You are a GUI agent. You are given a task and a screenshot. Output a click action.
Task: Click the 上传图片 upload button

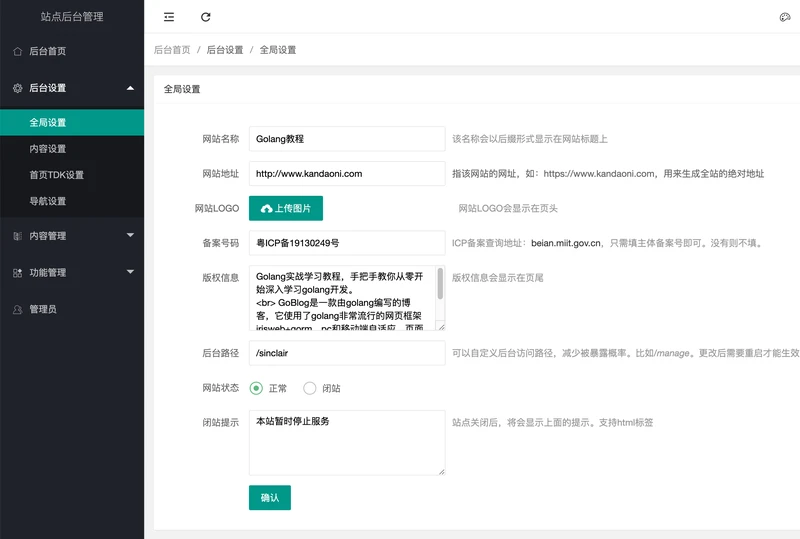(x=286, y=208)
